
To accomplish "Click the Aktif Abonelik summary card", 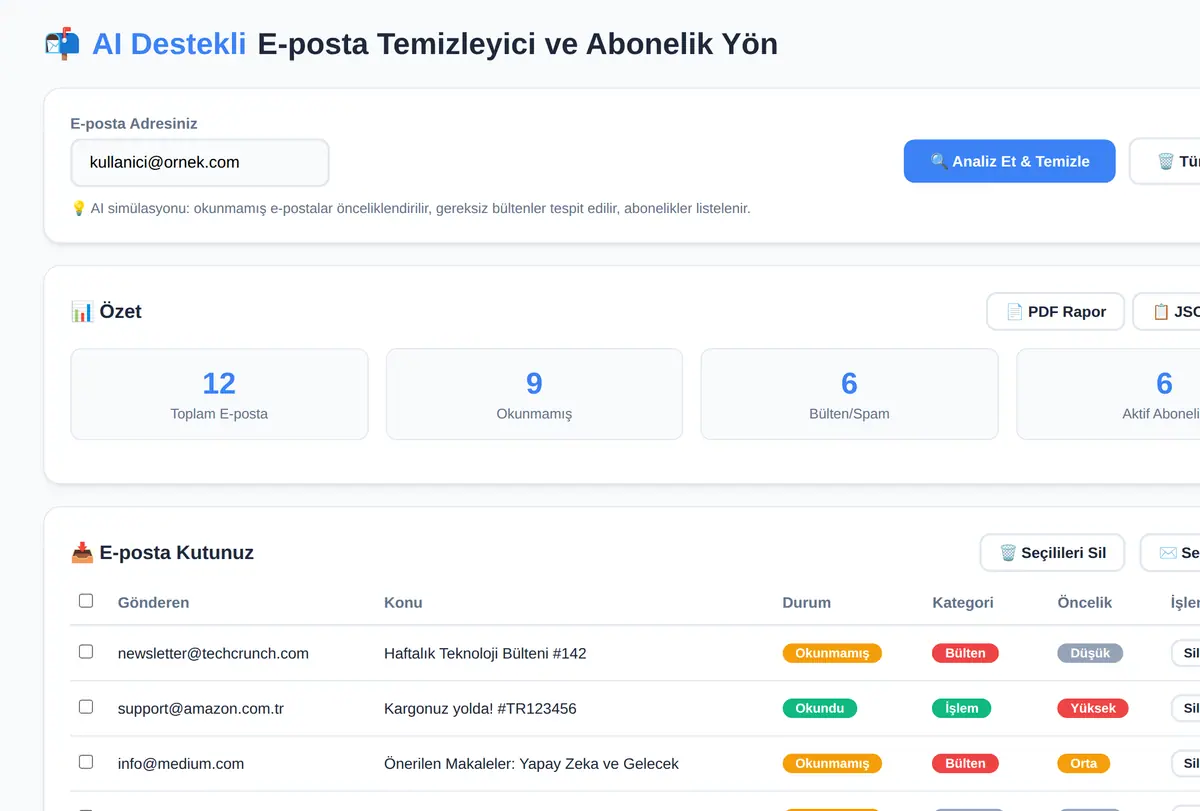I will [x=1108, y=394].
